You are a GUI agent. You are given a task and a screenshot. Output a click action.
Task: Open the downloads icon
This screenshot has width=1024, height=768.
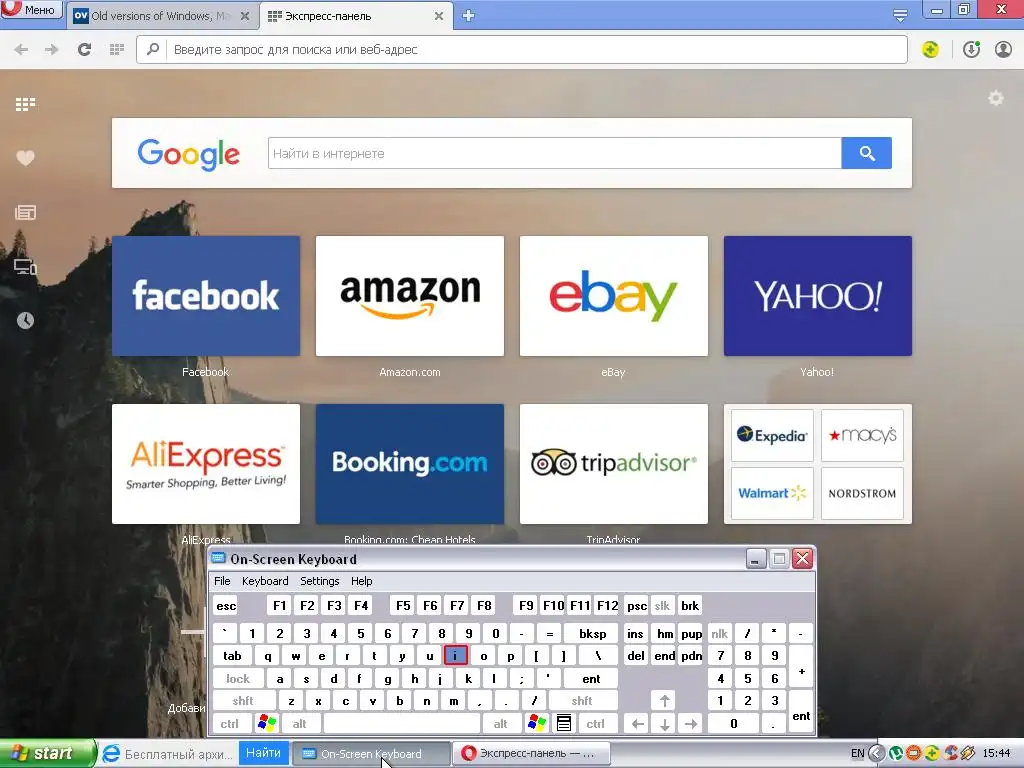972,50
